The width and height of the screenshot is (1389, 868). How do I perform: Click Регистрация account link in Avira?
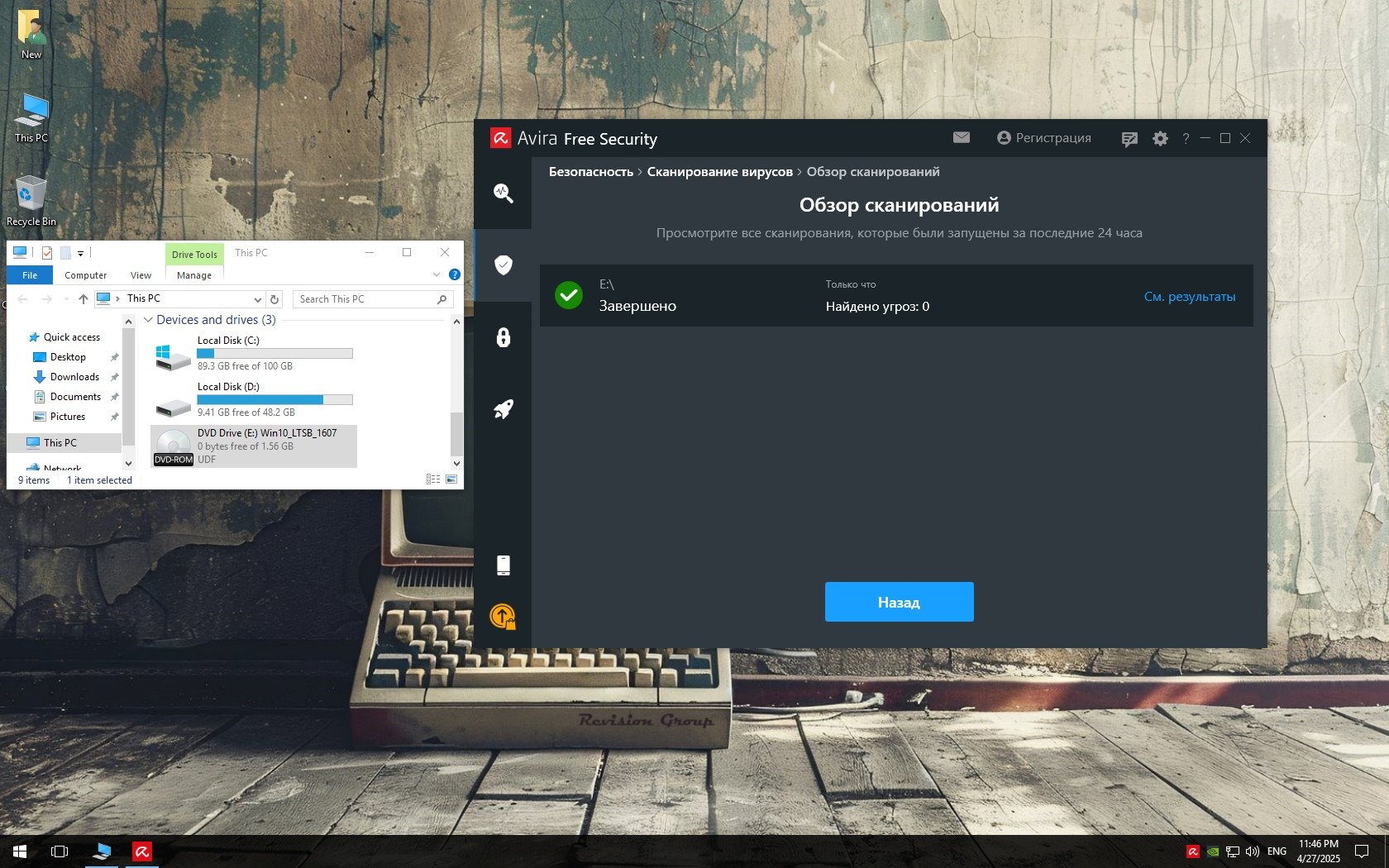click(1043, 138)
